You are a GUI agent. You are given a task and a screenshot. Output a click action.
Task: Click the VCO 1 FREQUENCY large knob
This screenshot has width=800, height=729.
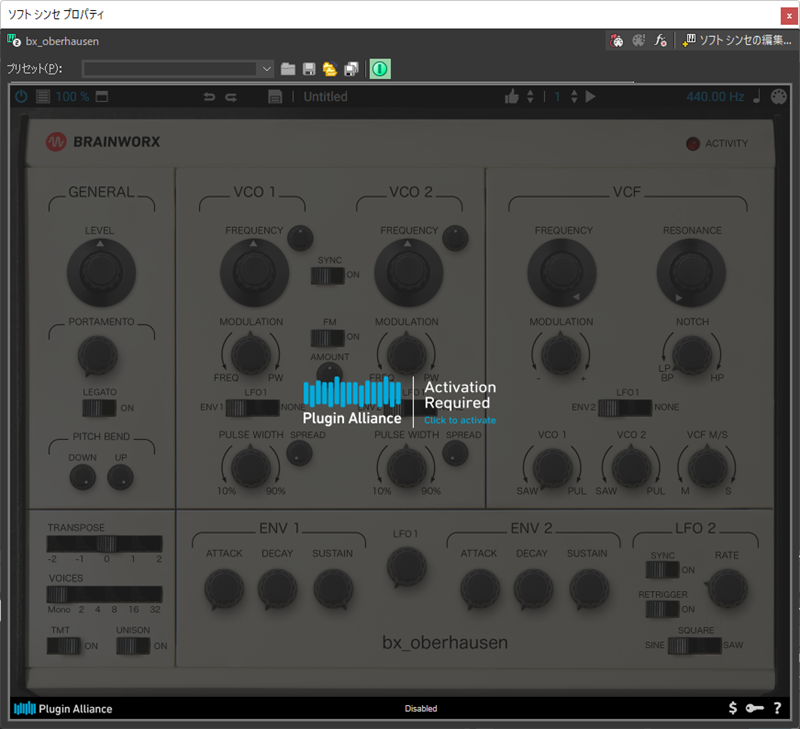254,272
